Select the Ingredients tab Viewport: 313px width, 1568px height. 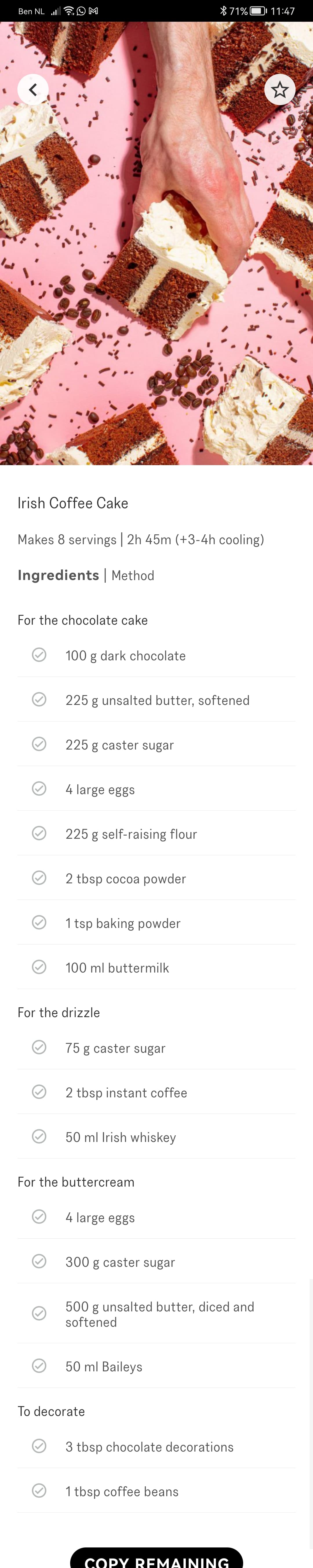(59, 575)
